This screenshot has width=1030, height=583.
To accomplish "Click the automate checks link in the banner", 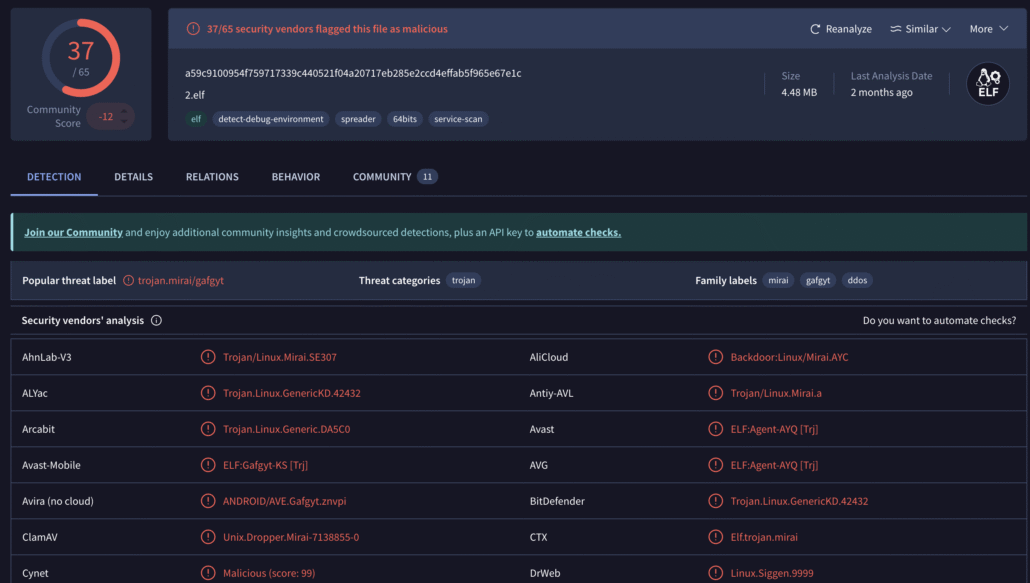I will (578, 232).
